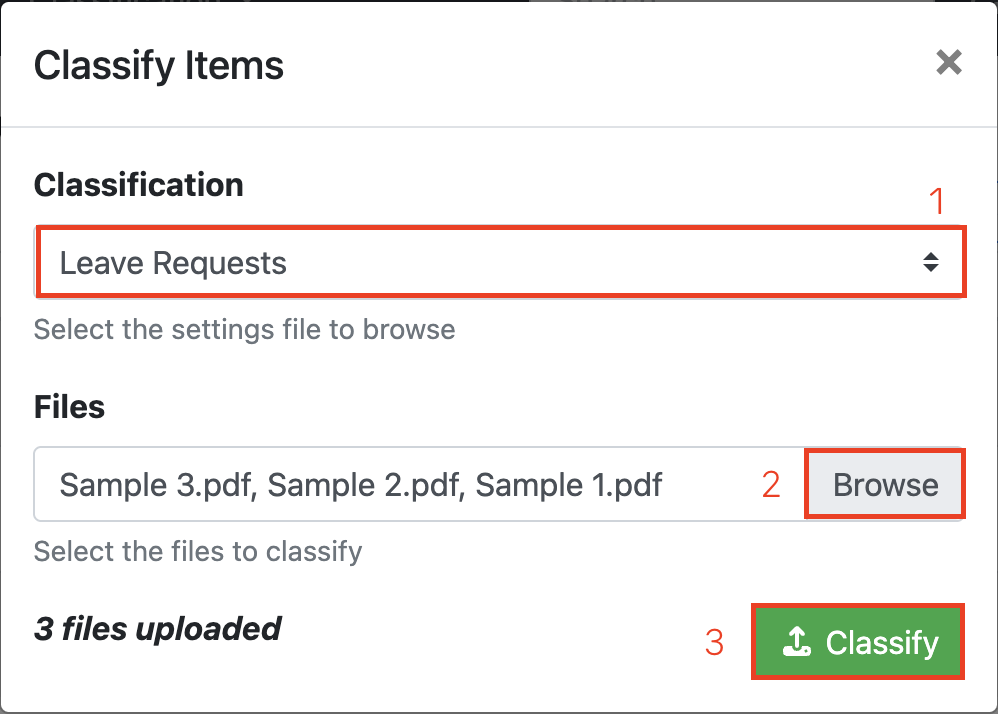Click the red step number 3 annotation
This screenshot has width=998, height=714.
(714, 642)
